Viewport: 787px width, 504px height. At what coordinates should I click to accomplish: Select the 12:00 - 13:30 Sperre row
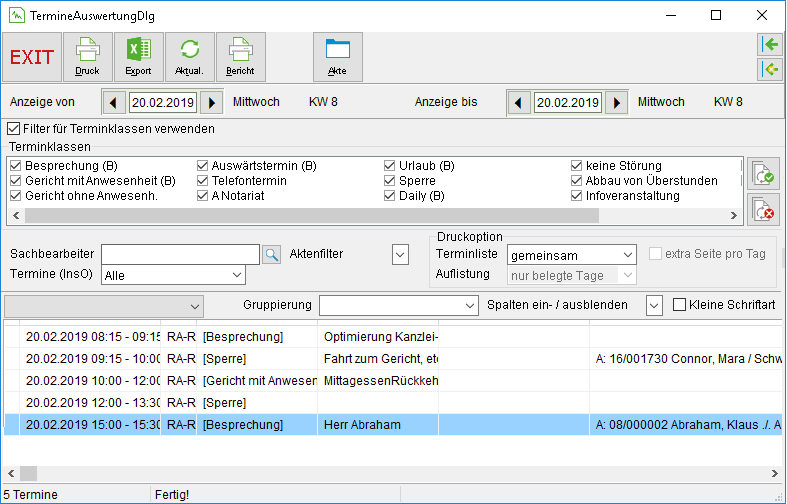tap(393, 403)
